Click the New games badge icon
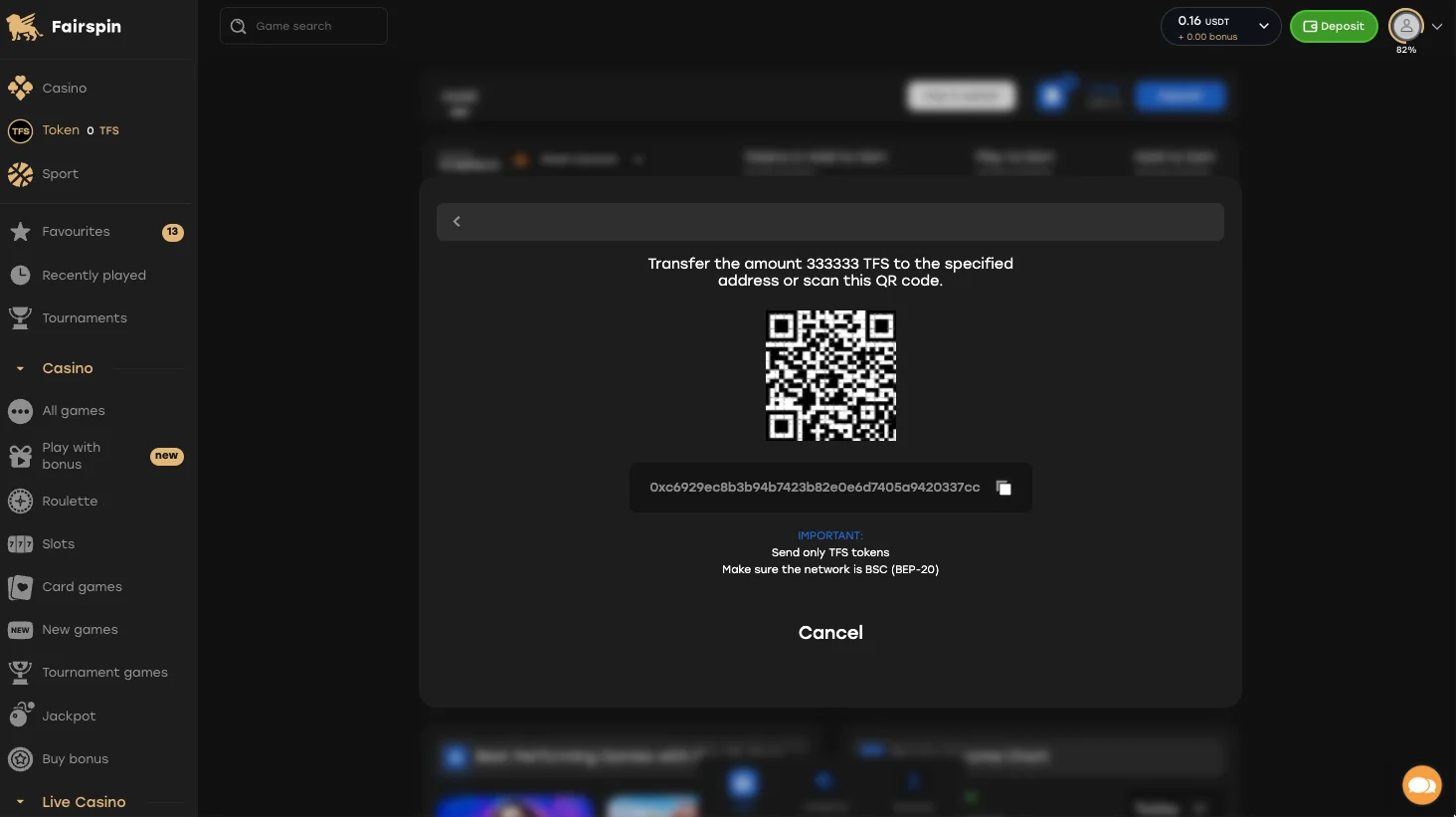Viewport: 1456px width, 817px height. pyautogui.click(x=20, y=630)
